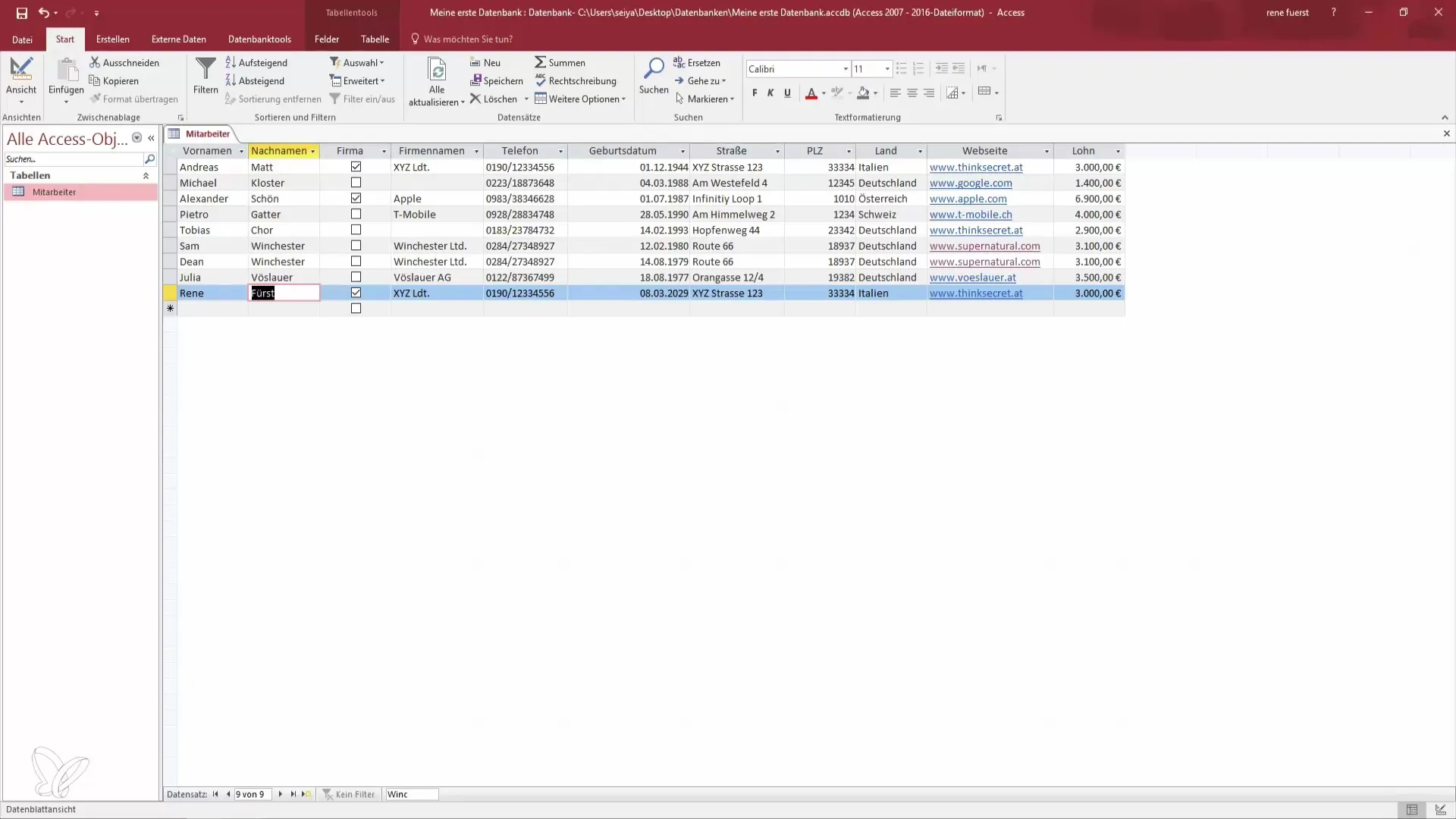Check Firma checkbox for Dean Winchester
Screen dimensions: 1456x819
point(356,261)
